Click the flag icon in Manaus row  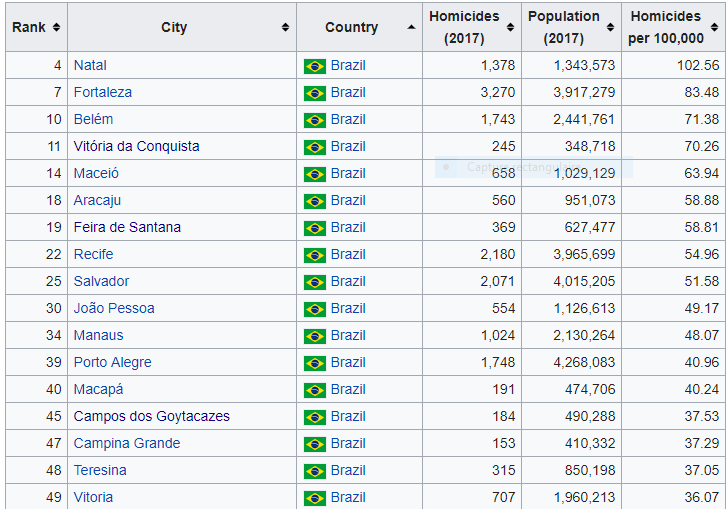[315, 336]
